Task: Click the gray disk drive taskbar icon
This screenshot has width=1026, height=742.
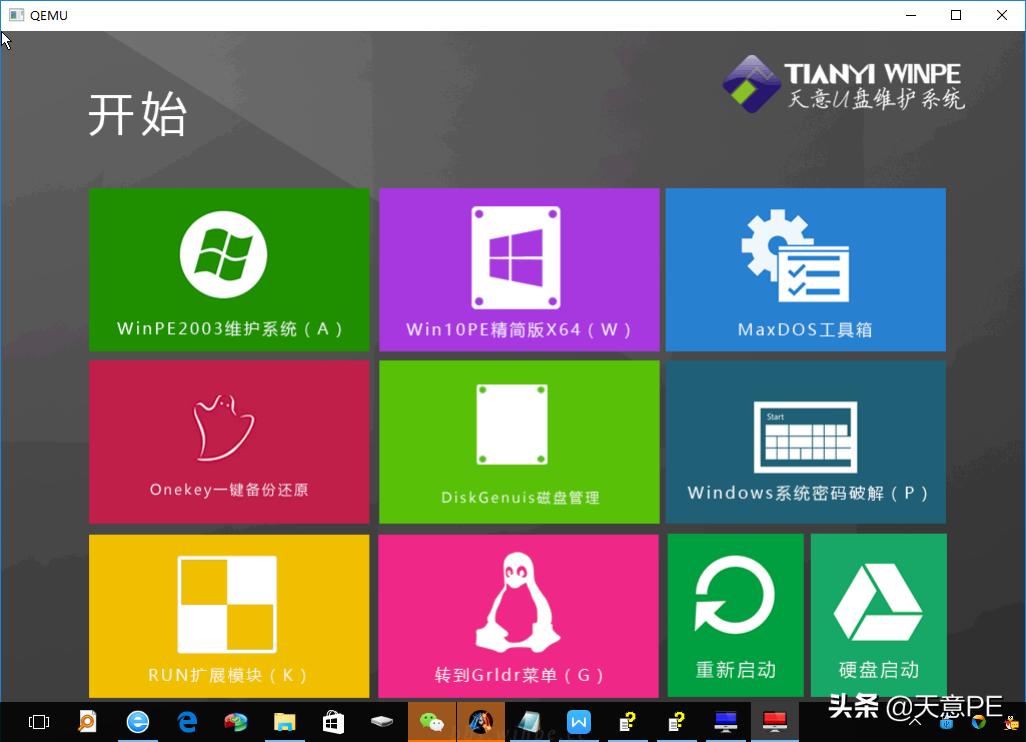Action: coord(382,722)
